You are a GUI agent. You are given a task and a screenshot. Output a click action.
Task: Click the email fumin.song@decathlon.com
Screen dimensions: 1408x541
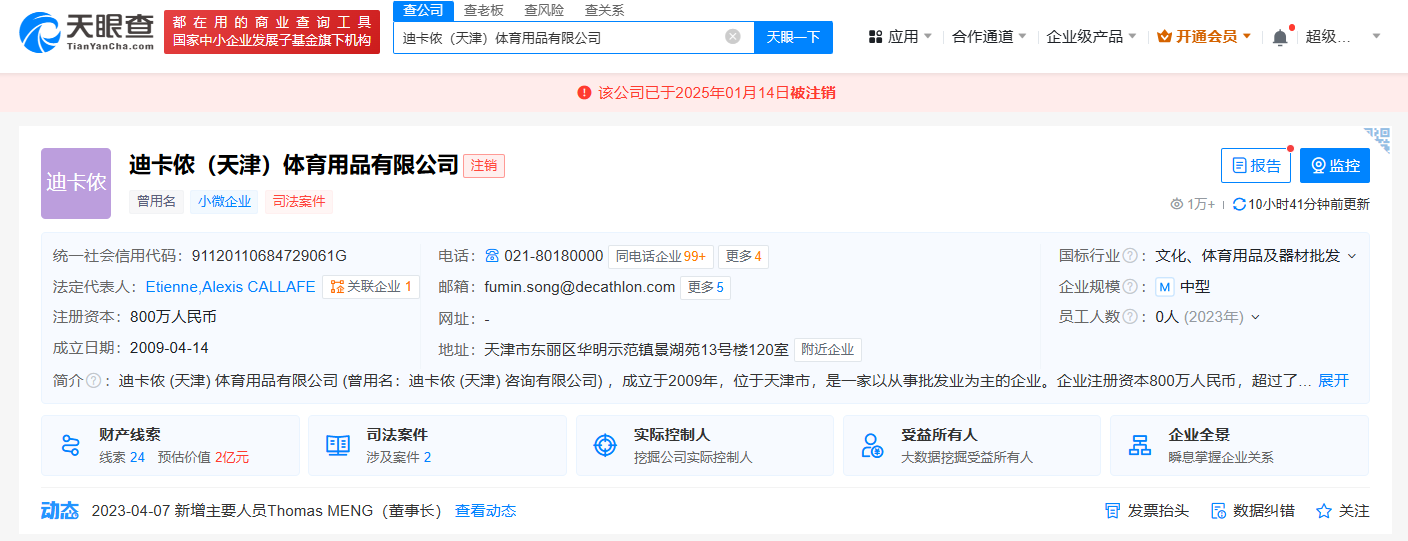click(580, 287)
